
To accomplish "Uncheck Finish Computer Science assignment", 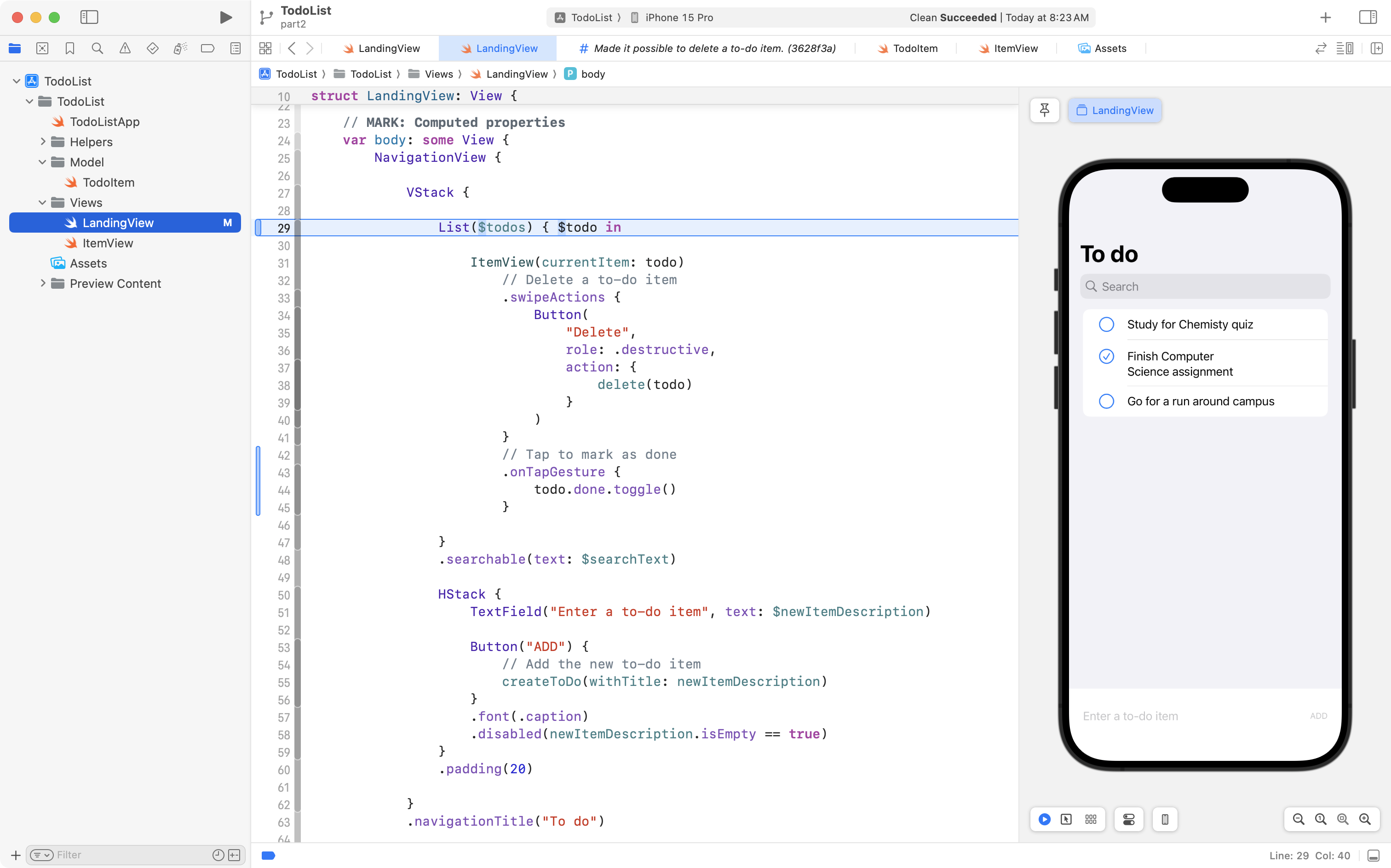I will (1106, 356).
